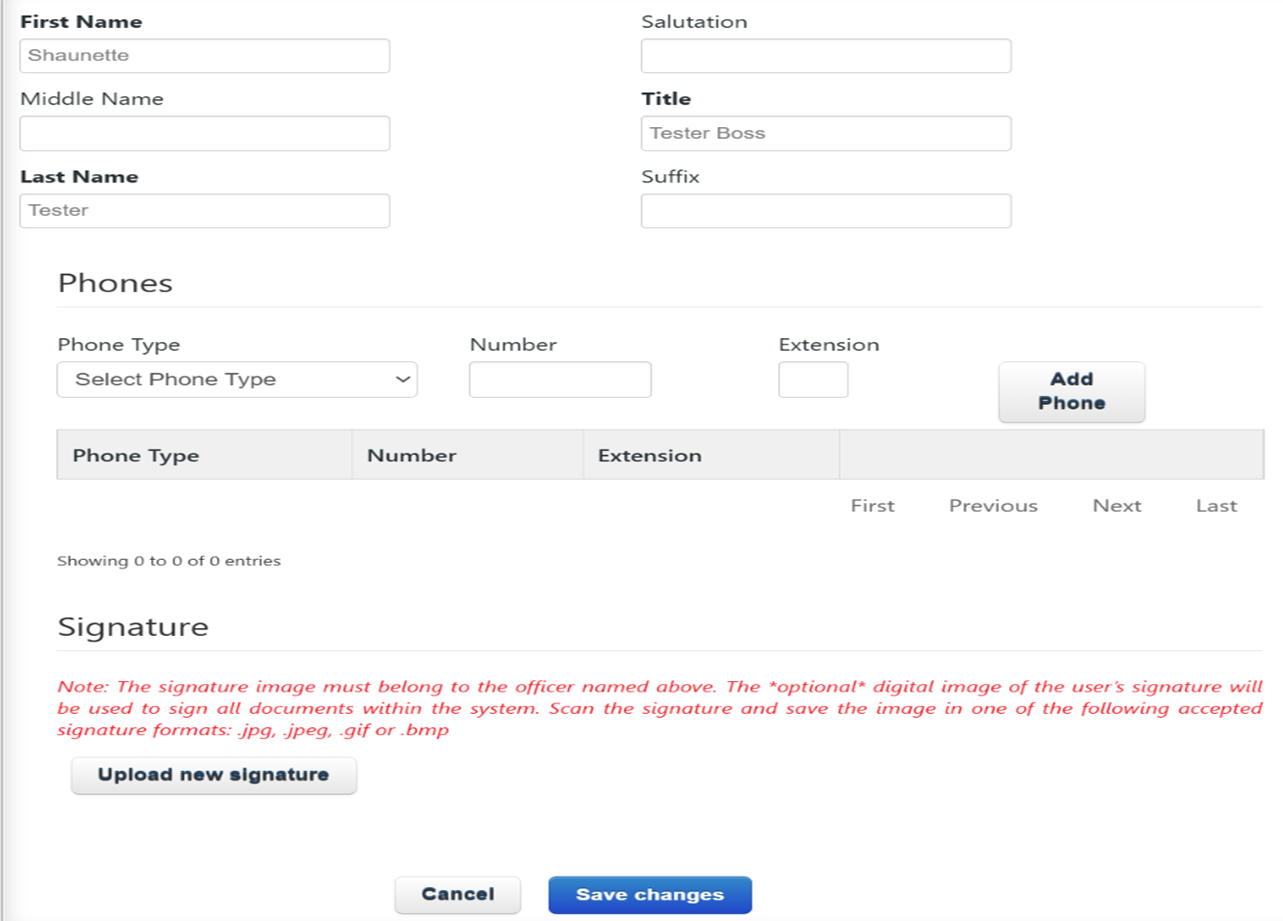Click the Previous pagination link
1283x921 pixels.
(993, 506)
